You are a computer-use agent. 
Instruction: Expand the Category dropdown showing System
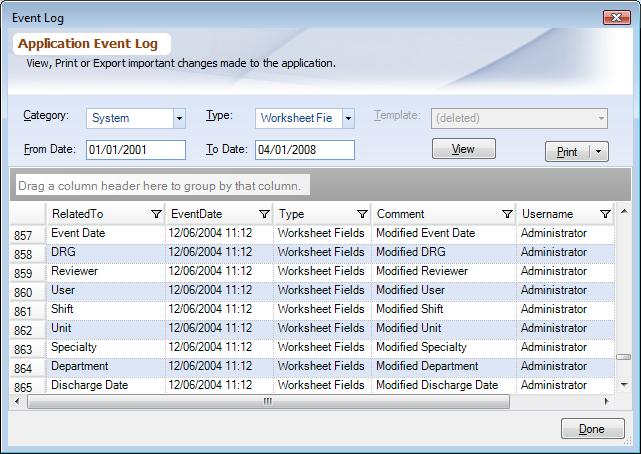179,119
